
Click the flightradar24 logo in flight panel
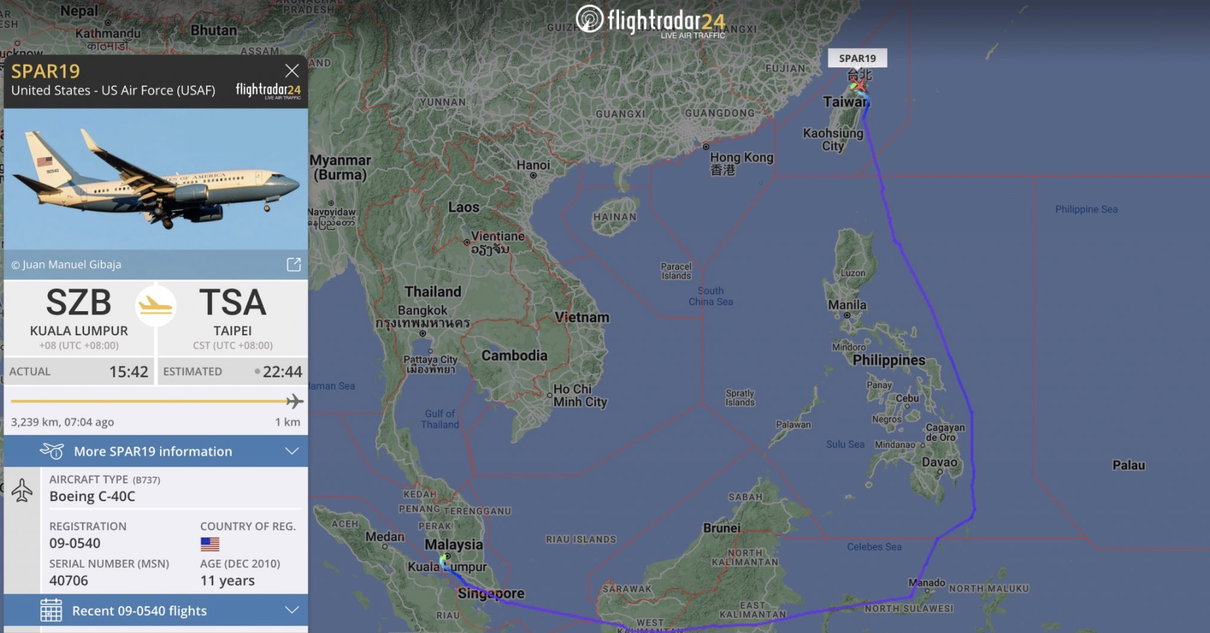tap(268, 90)
